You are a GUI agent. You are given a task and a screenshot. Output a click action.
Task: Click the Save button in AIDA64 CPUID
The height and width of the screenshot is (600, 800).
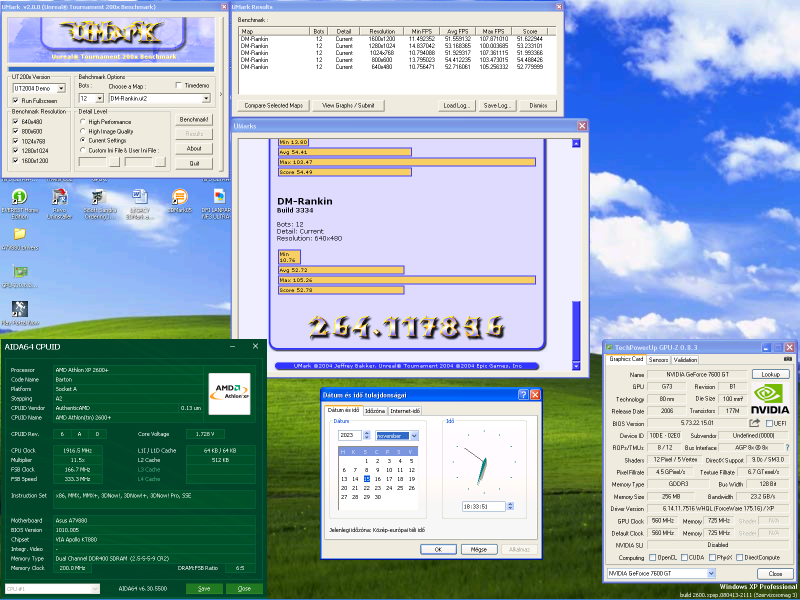point(204,589)
